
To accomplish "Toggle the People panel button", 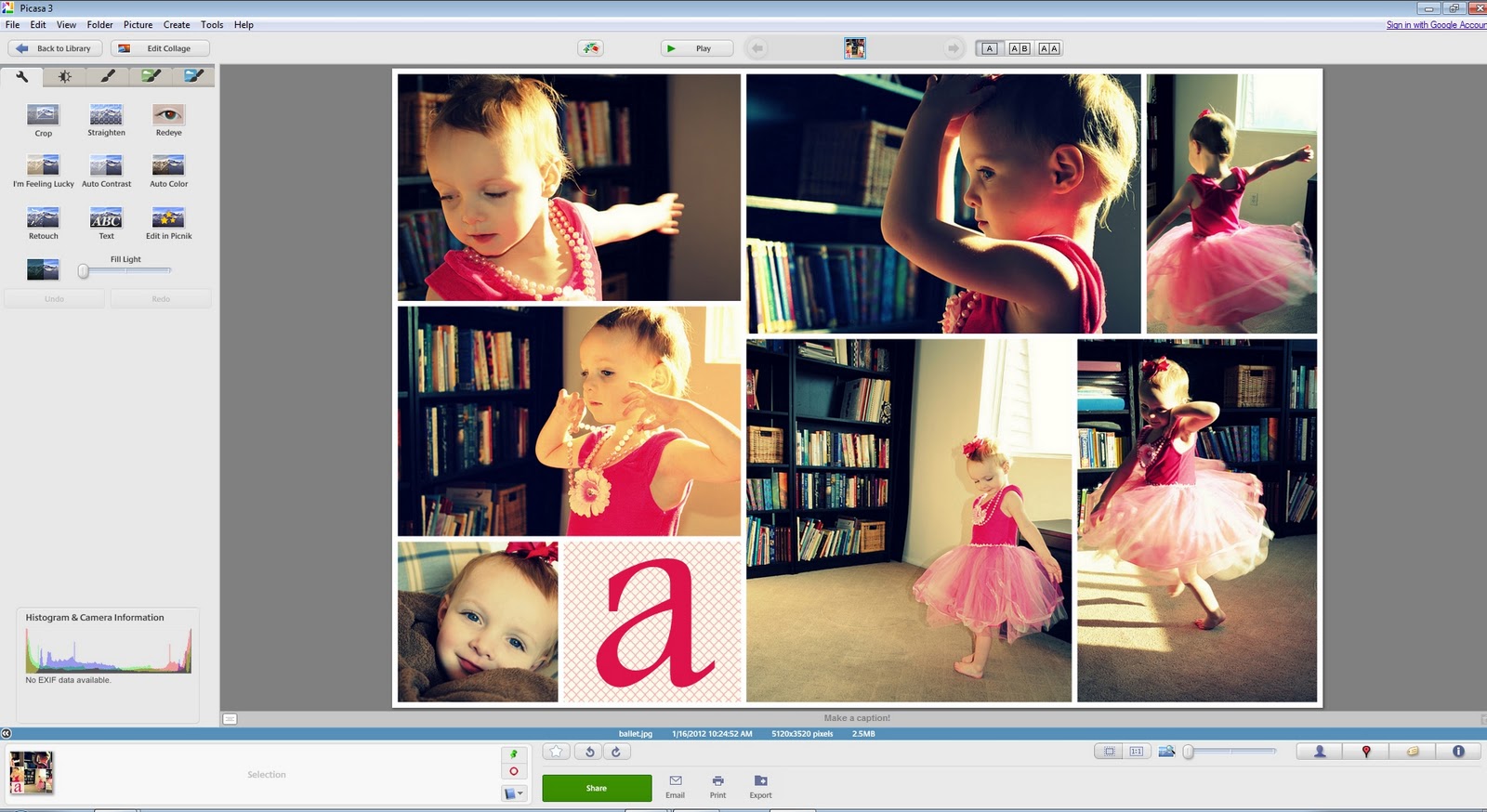I will (1320, 752).
